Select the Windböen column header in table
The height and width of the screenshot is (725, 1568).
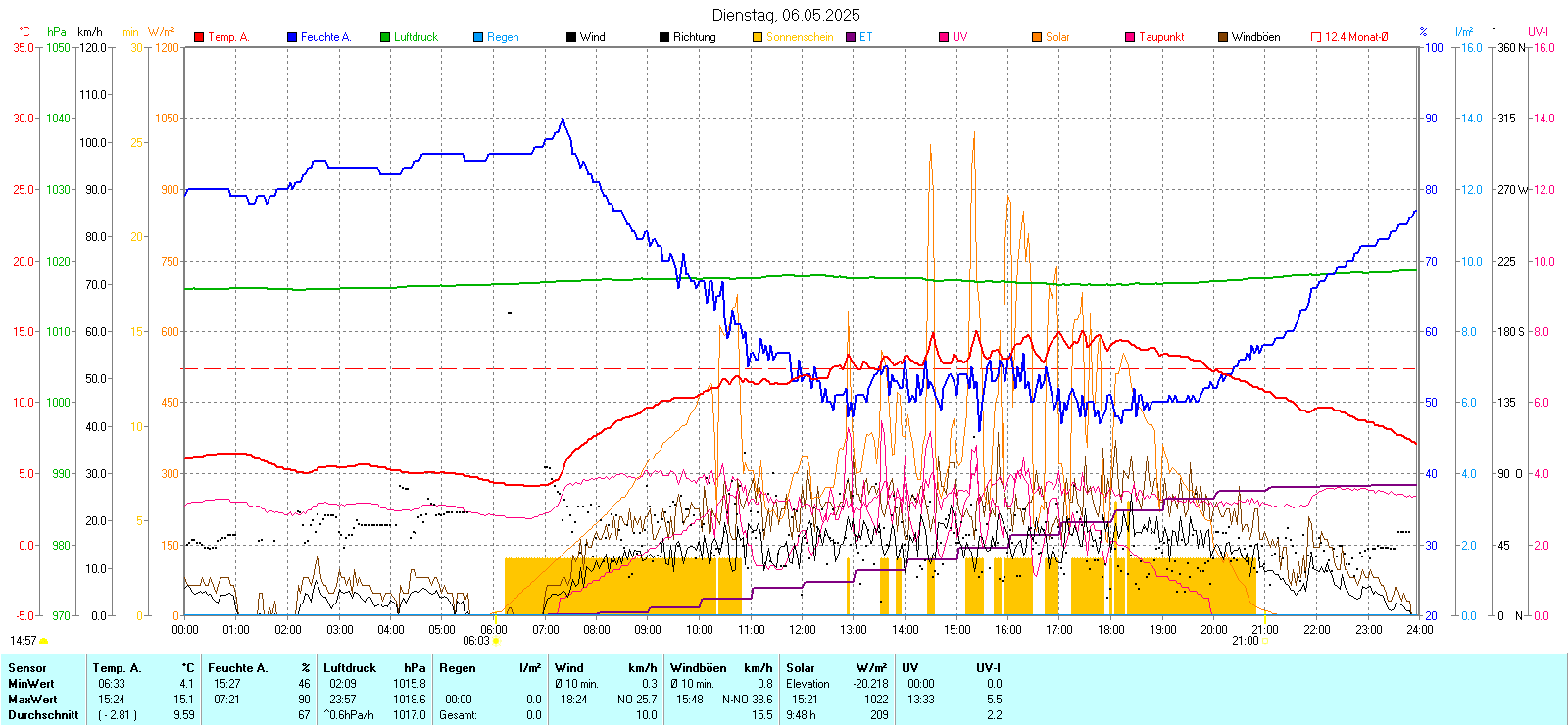(x=698, y=668)
